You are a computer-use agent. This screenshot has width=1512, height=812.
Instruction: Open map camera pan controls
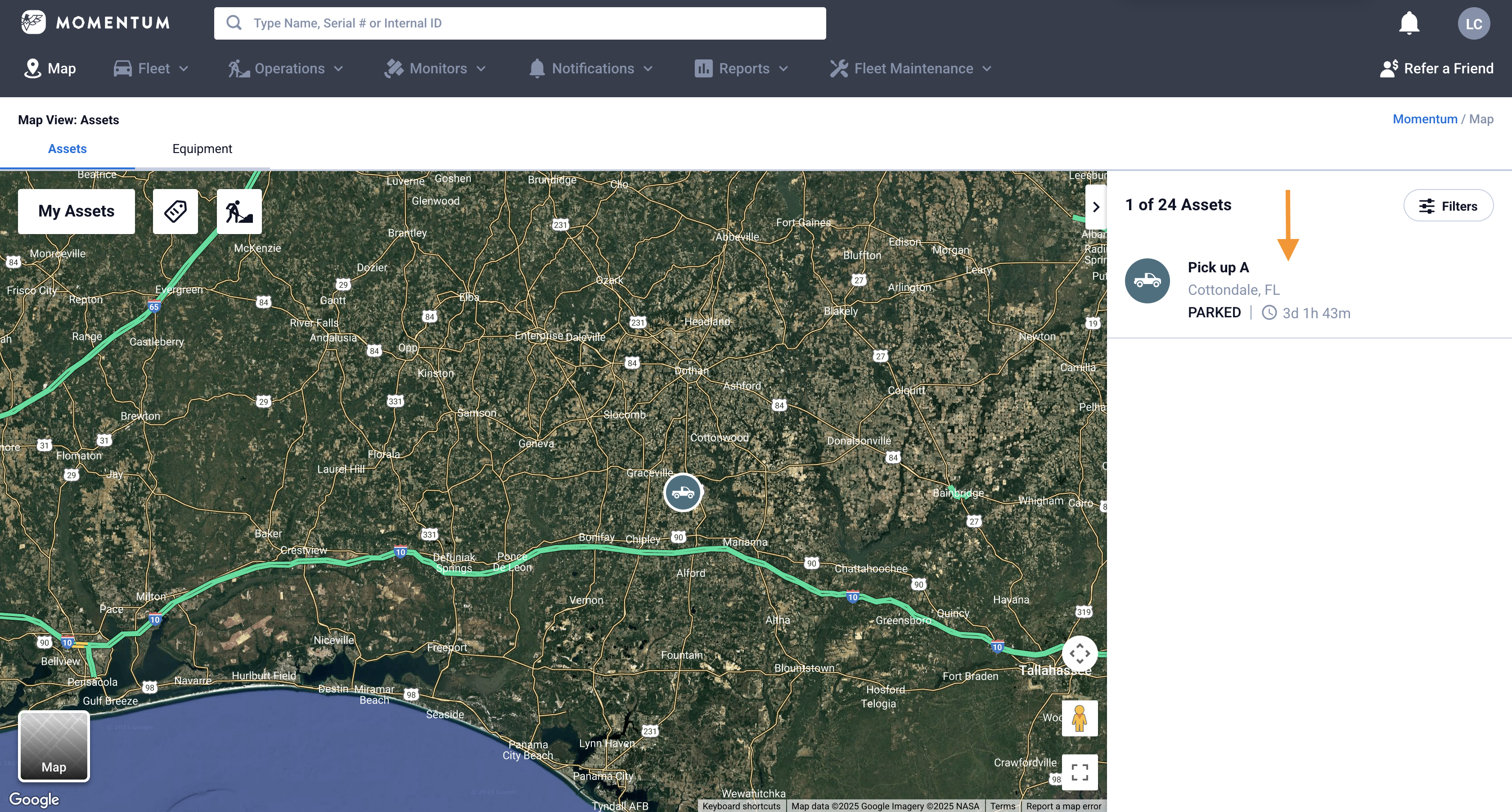click(1080, 654)
